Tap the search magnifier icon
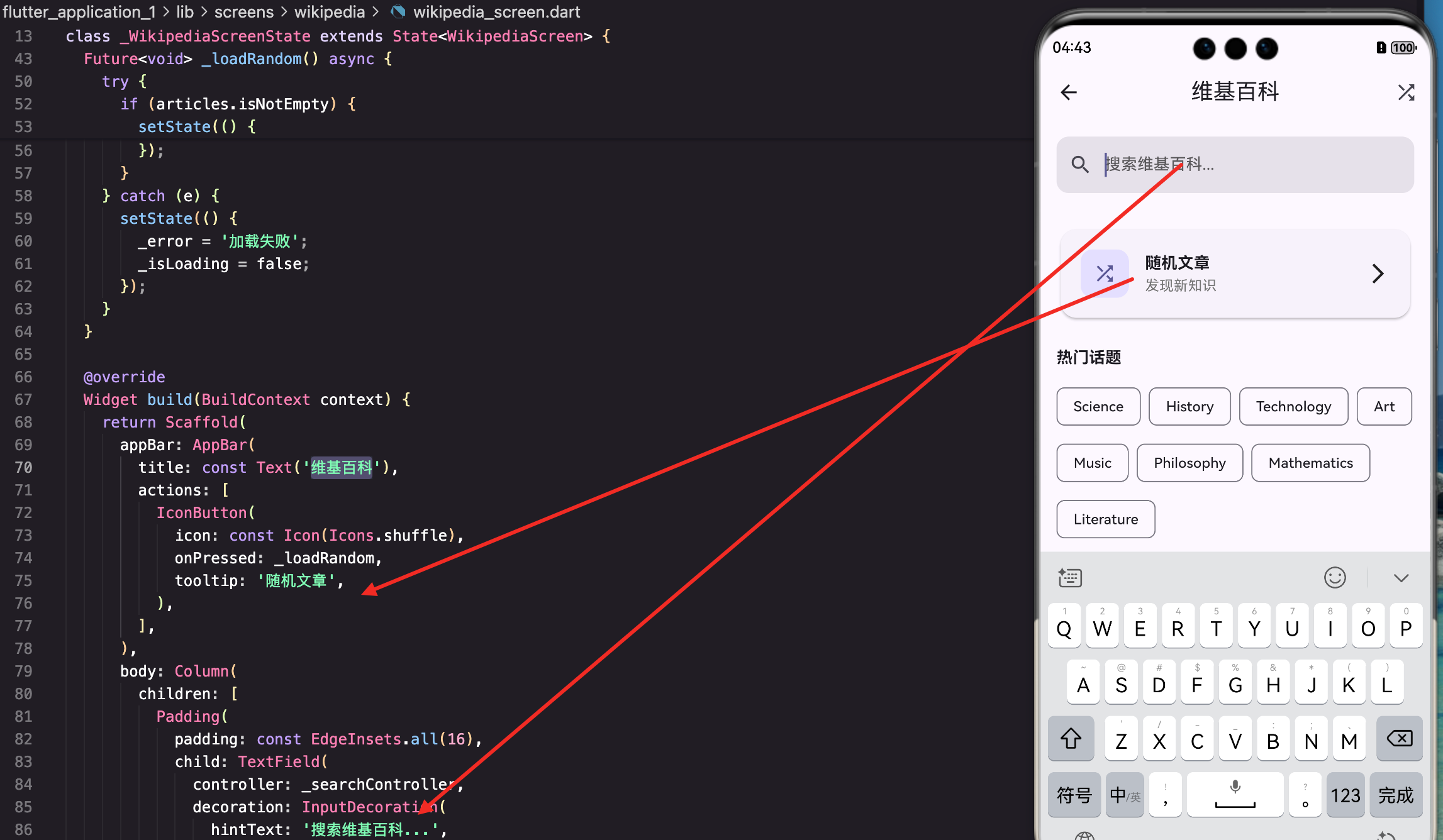Viewport: 1443px width, 840px height. (1080, 165)
